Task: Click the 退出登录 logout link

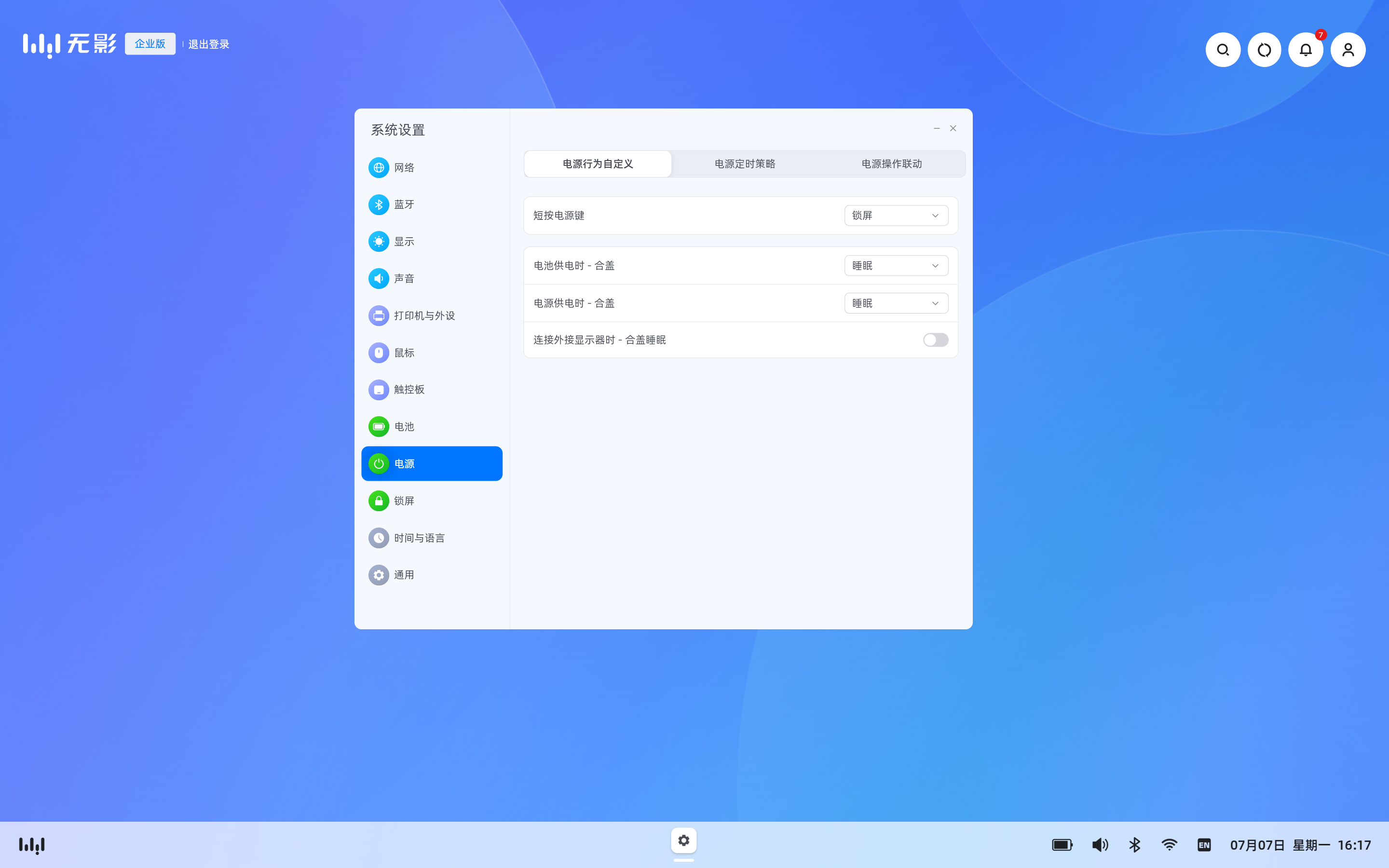Action: tap(208, 44)
